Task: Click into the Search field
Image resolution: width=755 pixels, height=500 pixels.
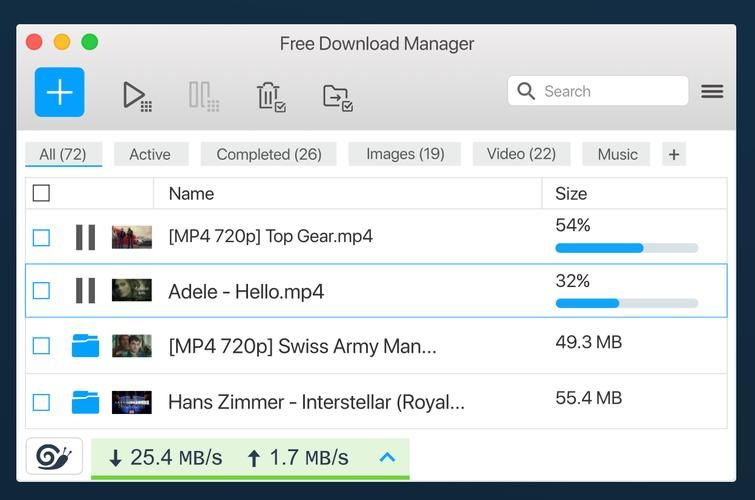Action: coord(598,91)
